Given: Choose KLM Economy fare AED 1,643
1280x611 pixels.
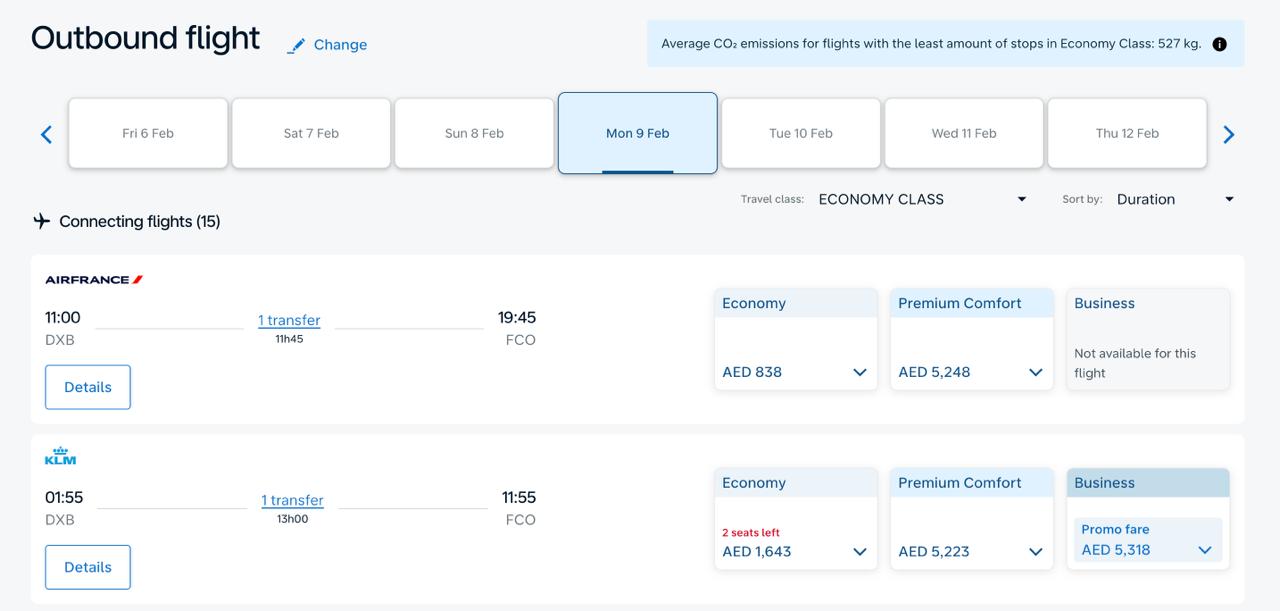Looking at the screenshot, I should (x=795, y=551).
